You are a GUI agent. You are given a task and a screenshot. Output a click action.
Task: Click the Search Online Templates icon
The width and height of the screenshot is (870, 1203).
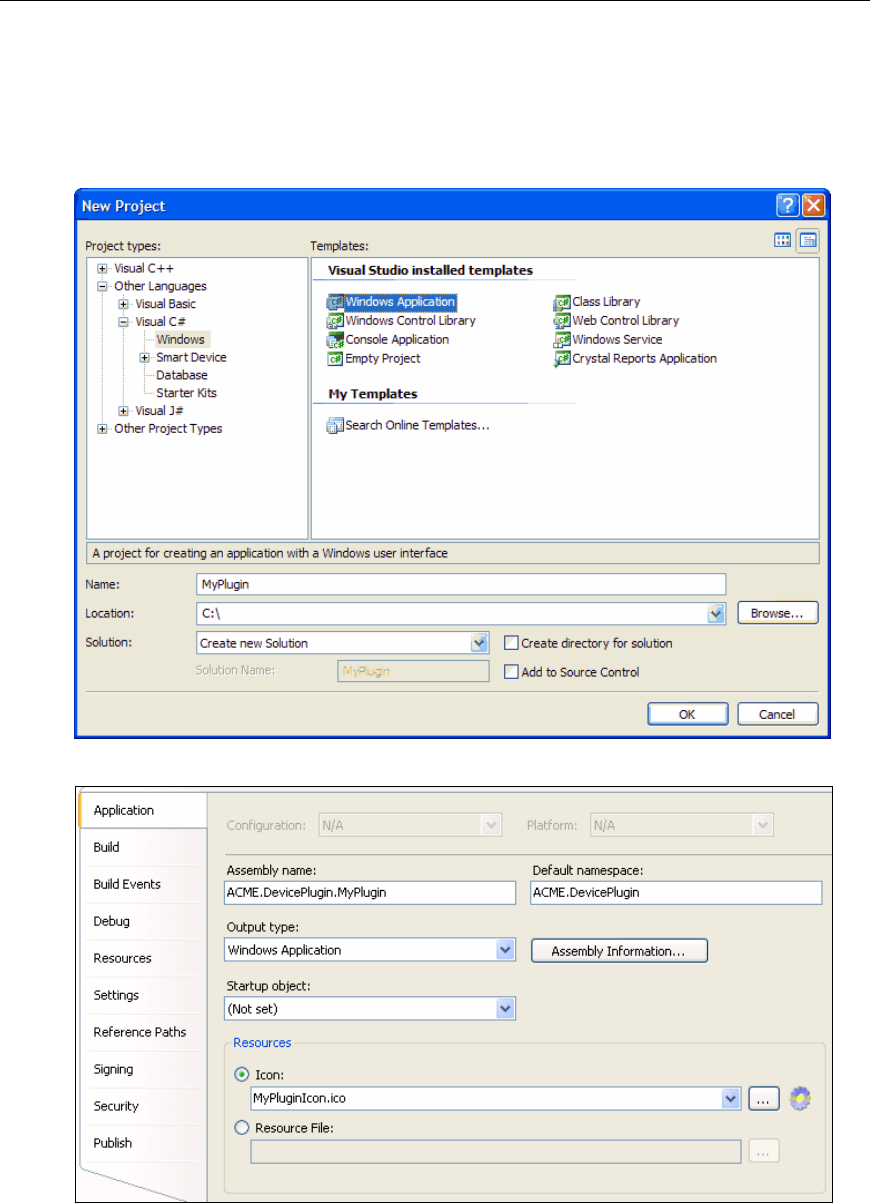click(335, 426)
